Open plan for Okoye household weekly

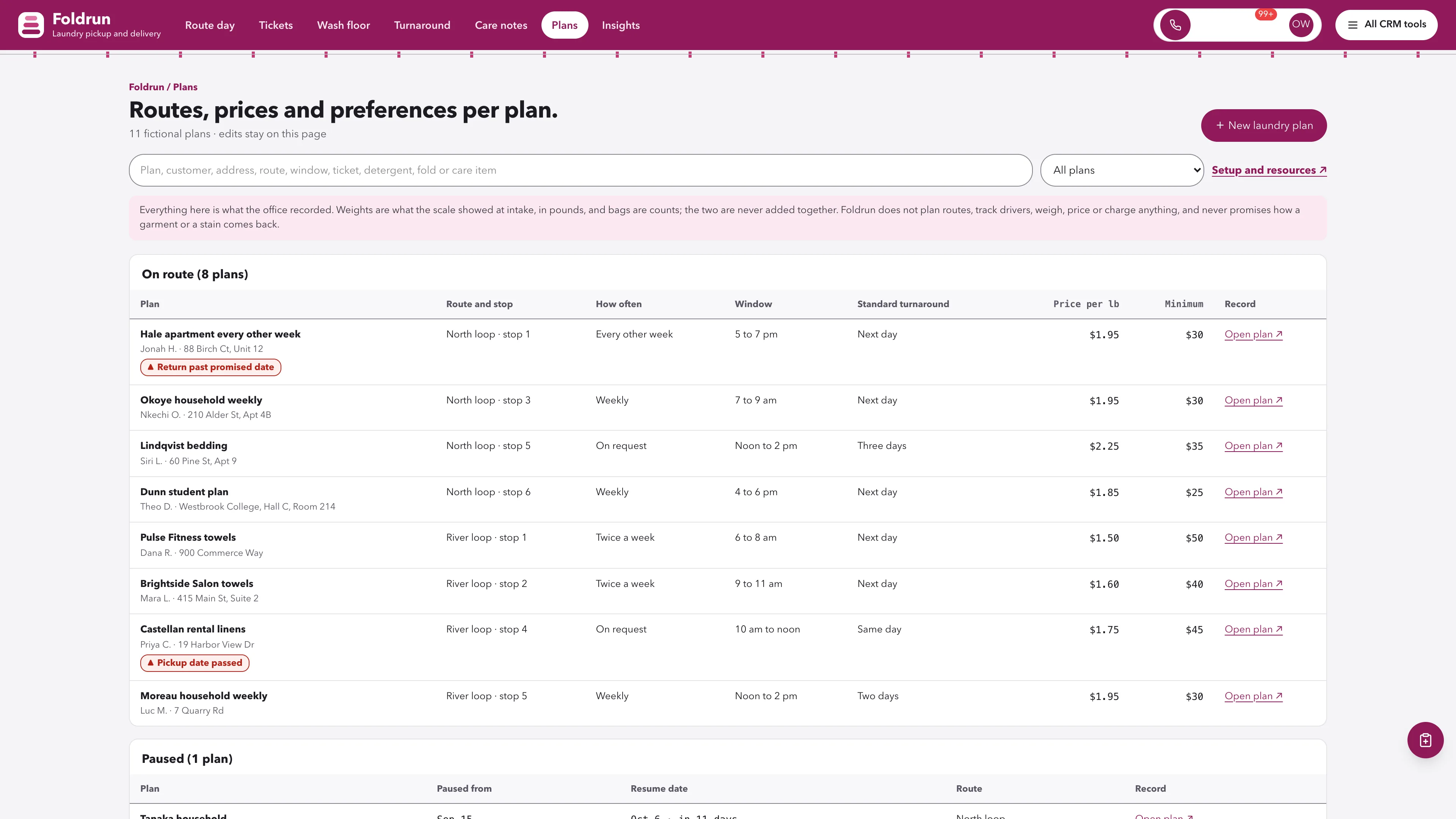(1253, 400)
